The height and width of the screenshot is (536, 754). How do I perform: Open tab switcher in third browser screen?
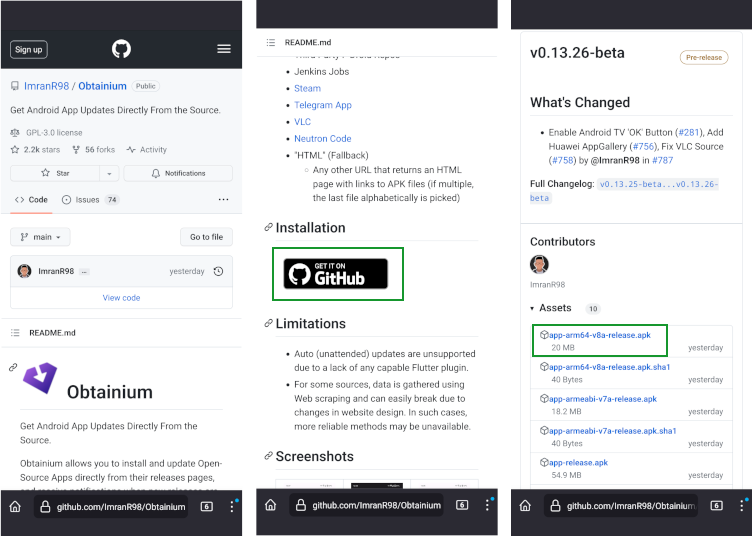[x=716, y=506]
